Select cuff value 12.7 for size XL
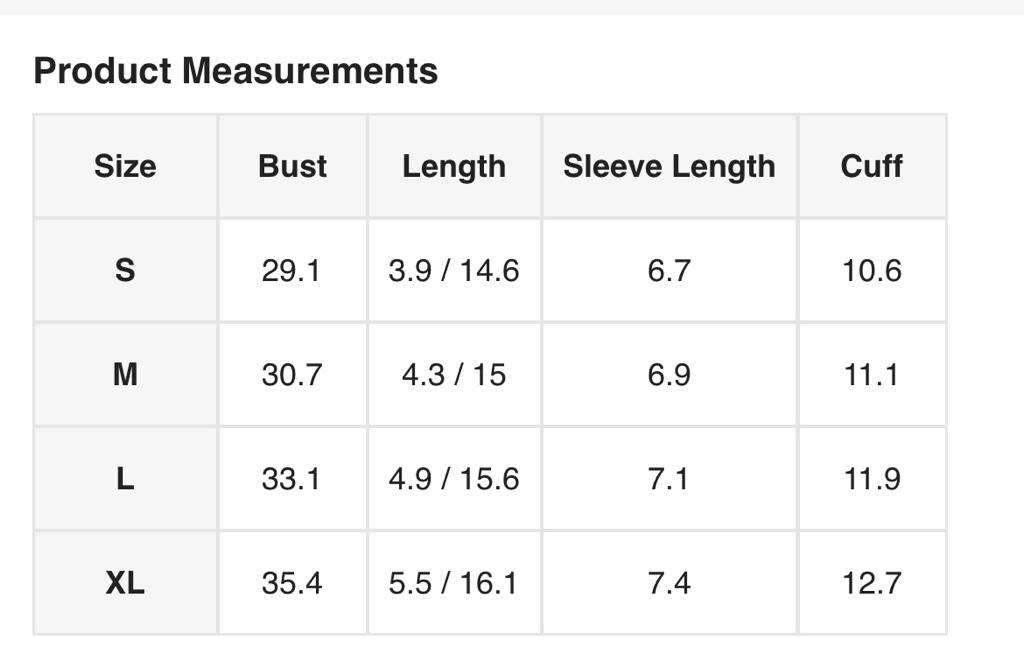 pos(872,583)
